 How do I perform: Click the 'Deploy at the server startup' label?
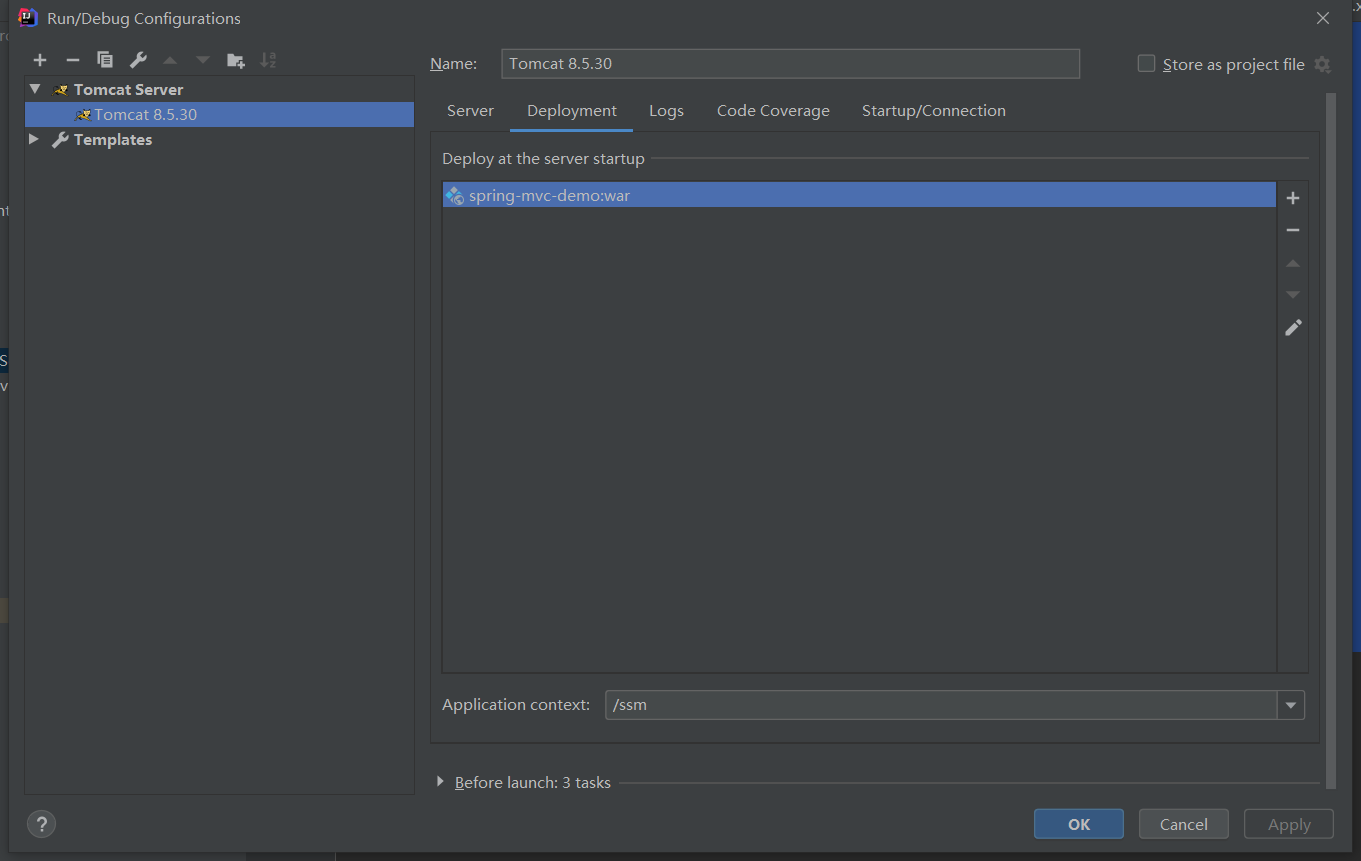click(x=543, y=158)
